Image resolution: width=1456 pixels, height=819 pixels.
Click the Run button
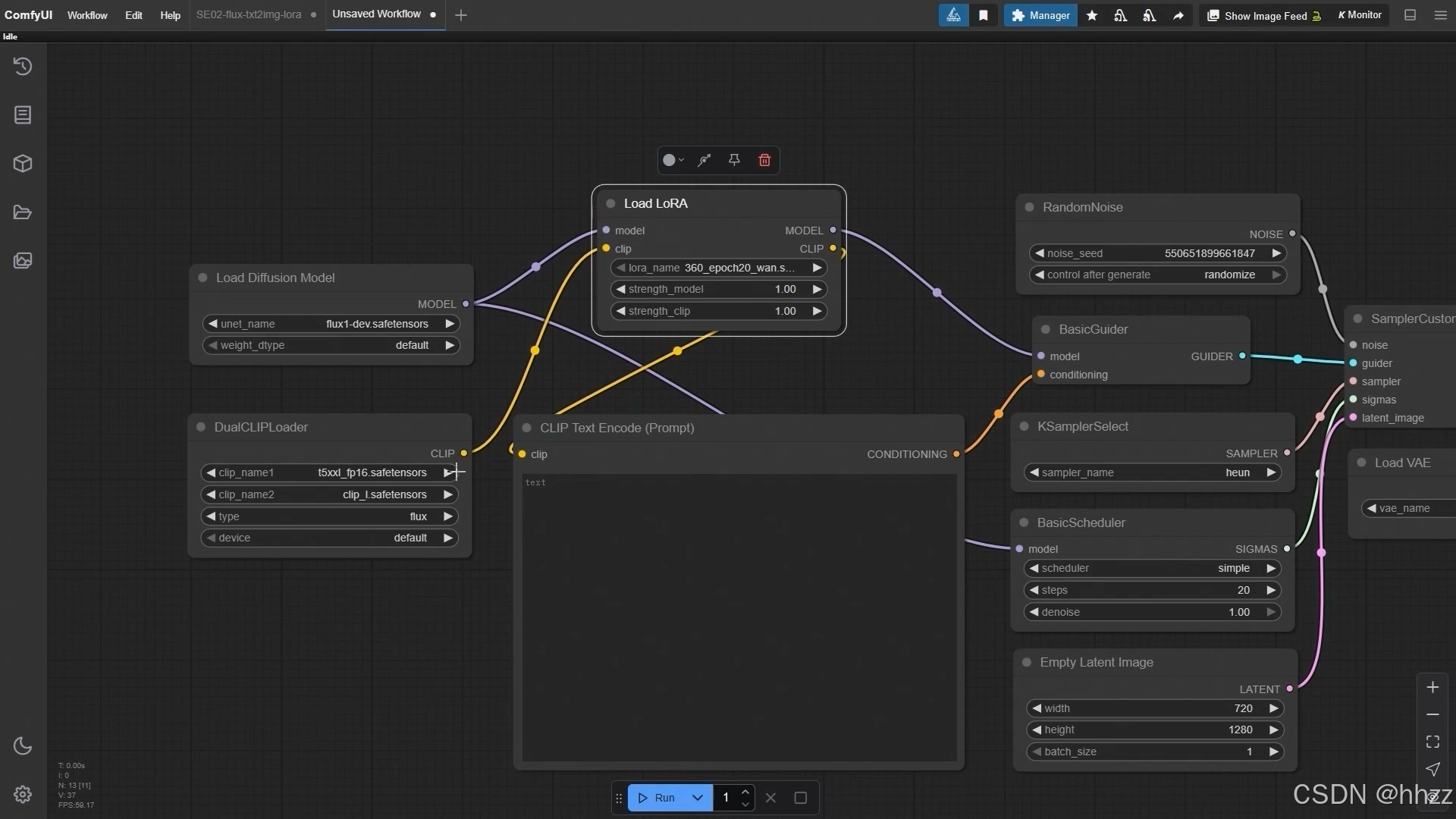coord(657,798)
